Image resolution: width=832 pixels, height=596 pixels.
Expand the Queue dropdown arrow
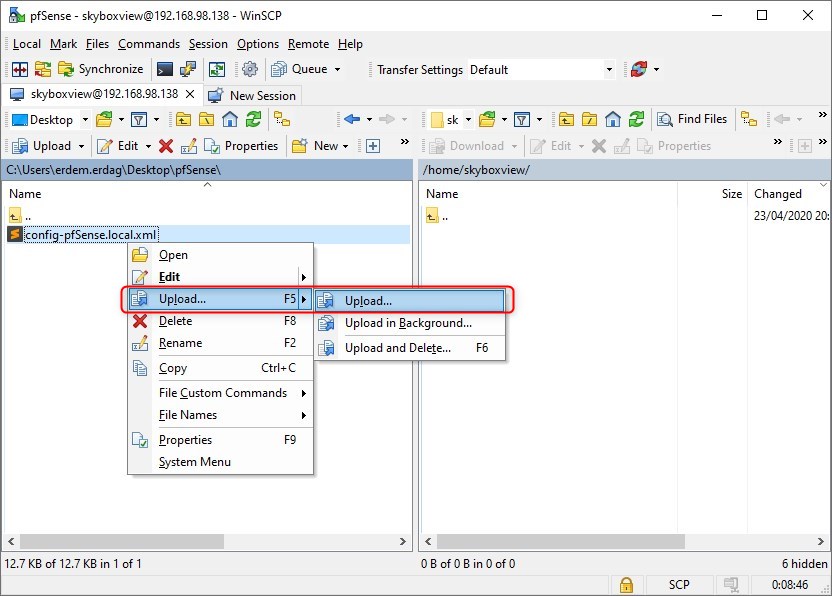point(337,69)
